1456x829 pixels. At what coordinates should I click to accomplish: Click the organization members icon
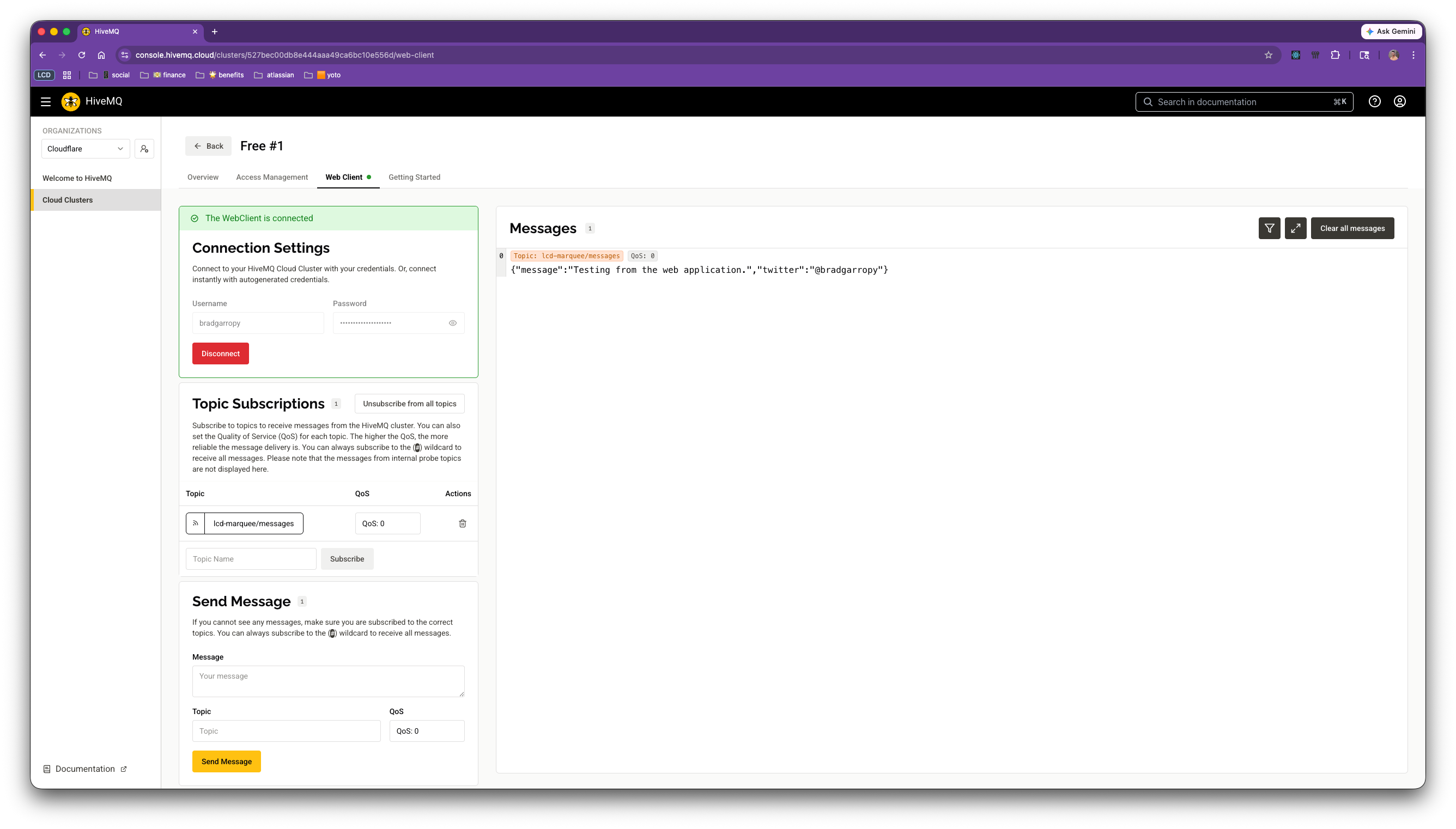coord(144,149)
